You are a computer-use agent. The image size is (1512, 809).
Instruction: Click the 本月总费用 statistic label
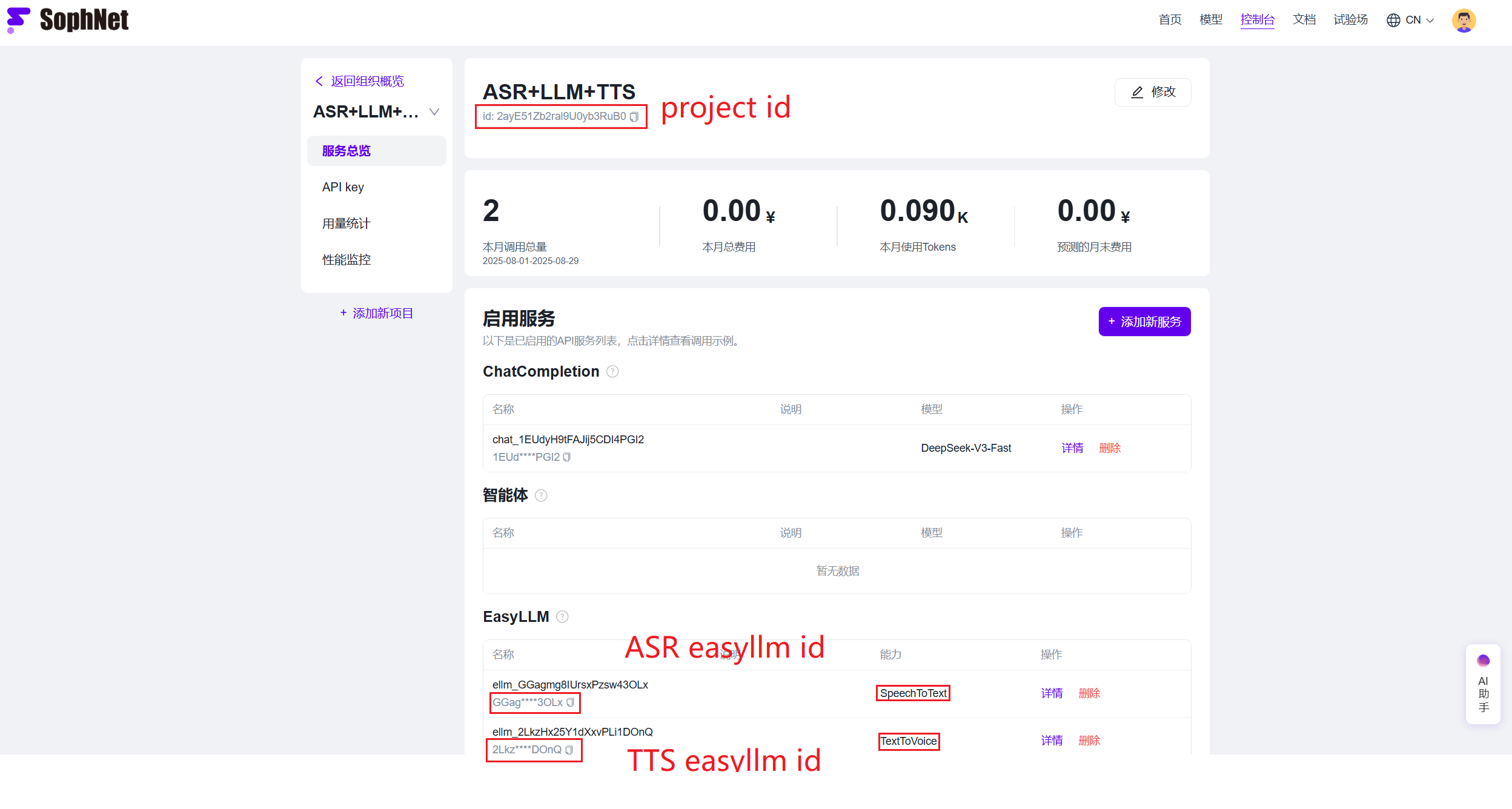click(x=729, y=247)
